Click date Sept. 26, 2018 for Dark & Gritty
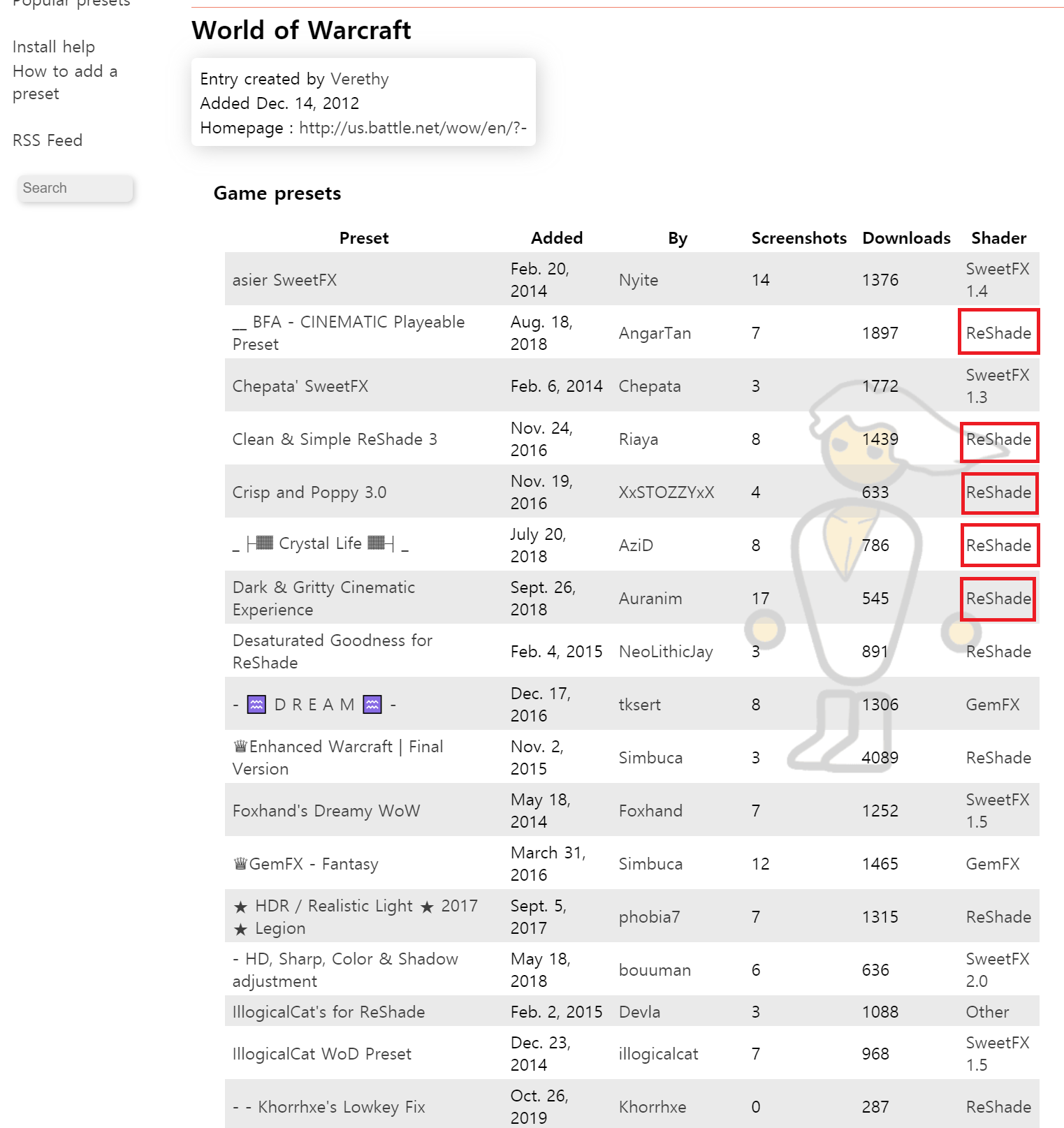 [544, 599]
